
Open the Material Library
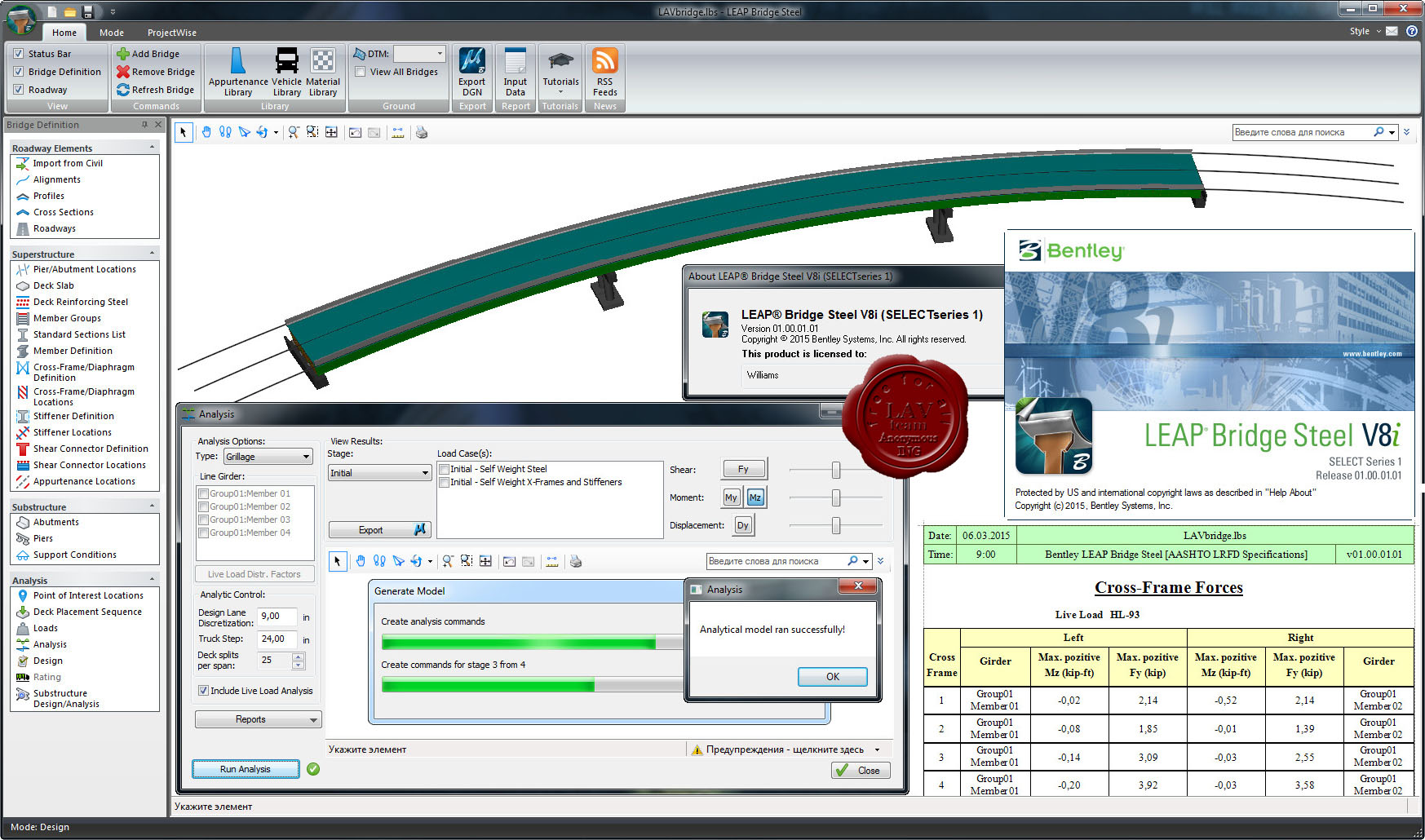coord(323,72)
